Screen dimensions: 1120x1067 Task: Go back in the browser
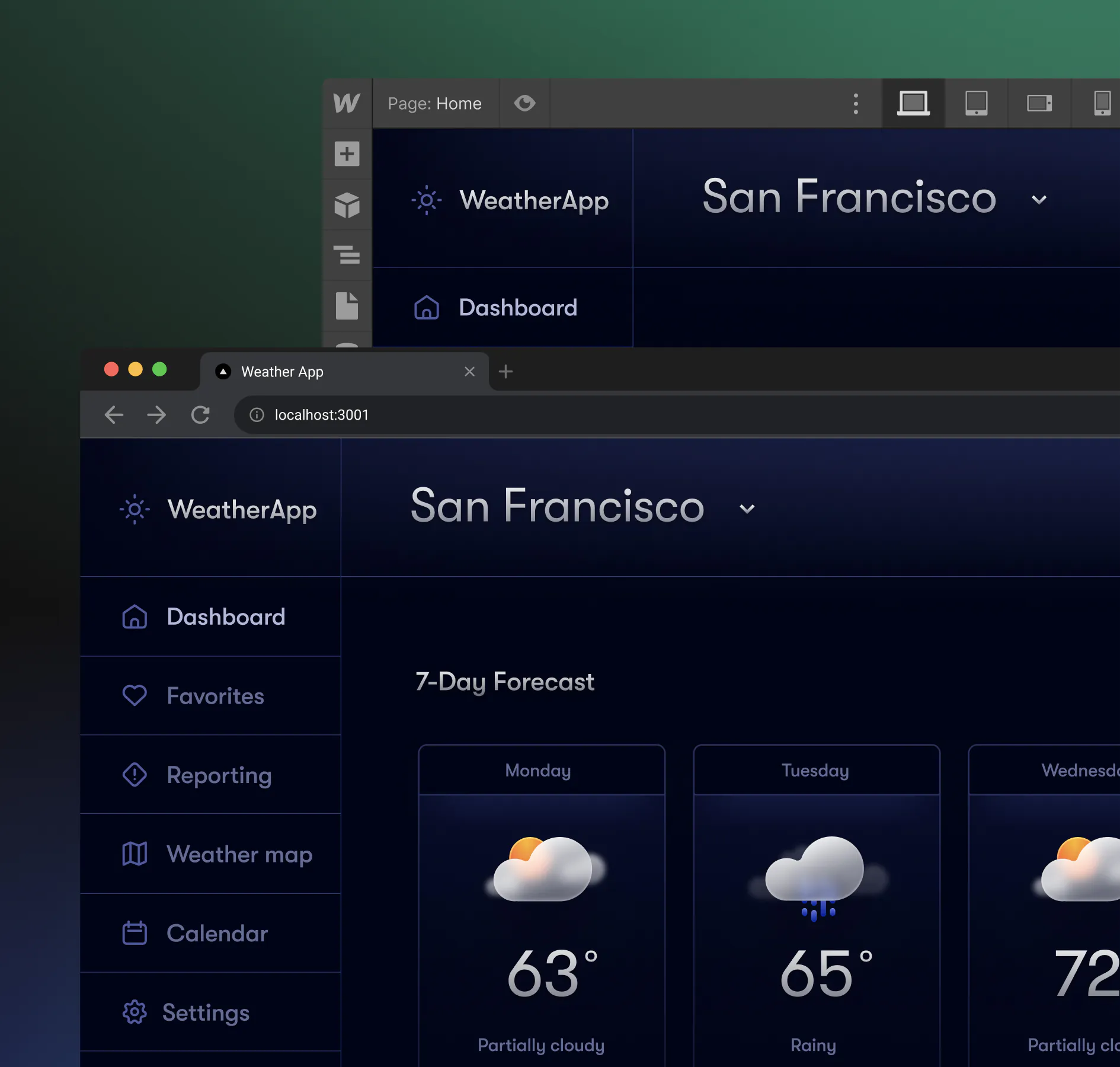point(114,415)
